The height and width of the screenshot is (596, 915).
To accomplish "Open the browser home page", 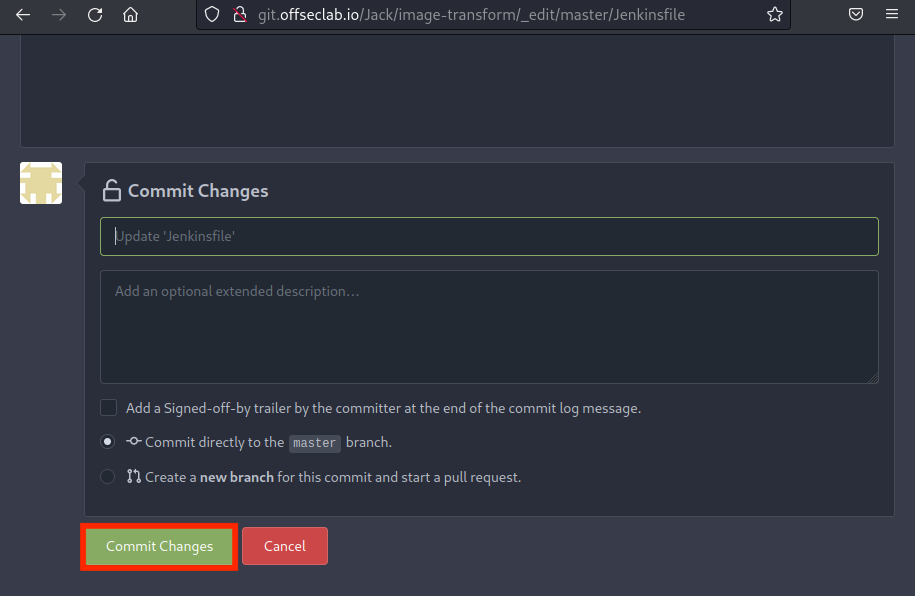I will (130, 15).
